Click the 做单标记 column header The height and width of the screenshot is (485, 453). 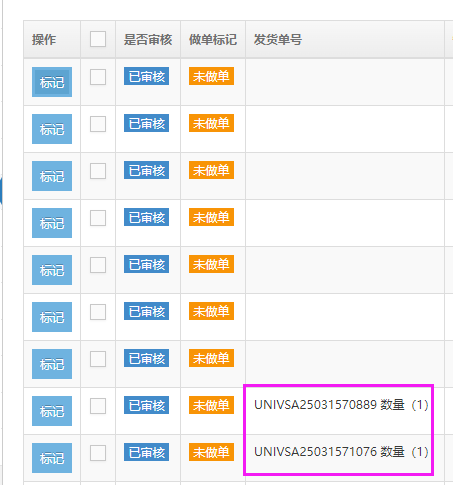[x=213, y=40]
